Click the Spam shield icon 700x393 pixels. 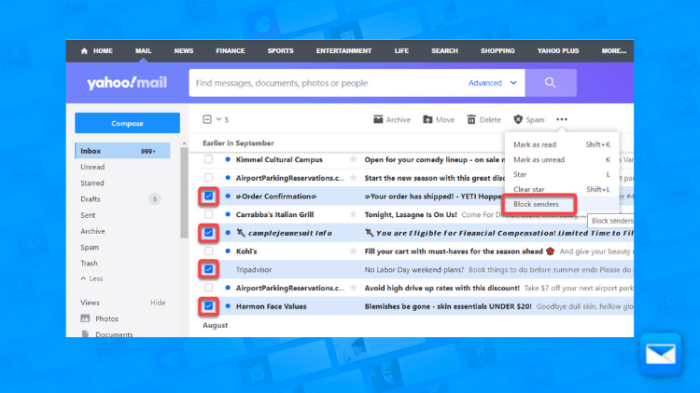pos(518,119)
